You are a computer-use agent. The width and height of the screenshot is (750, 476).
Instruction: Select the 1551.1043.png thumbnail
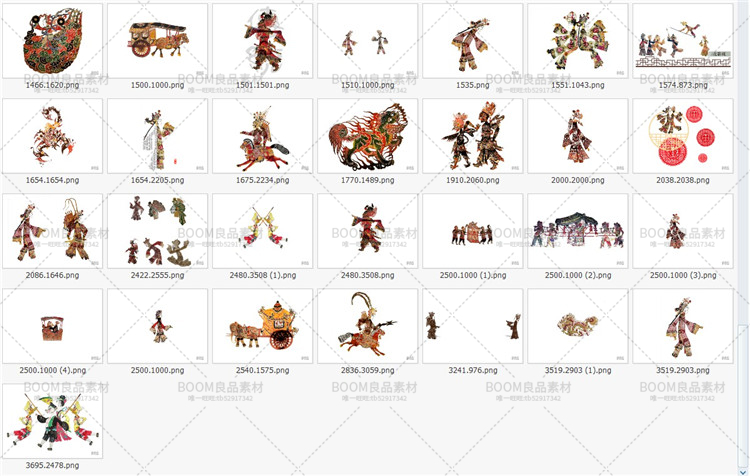(578, 41)
